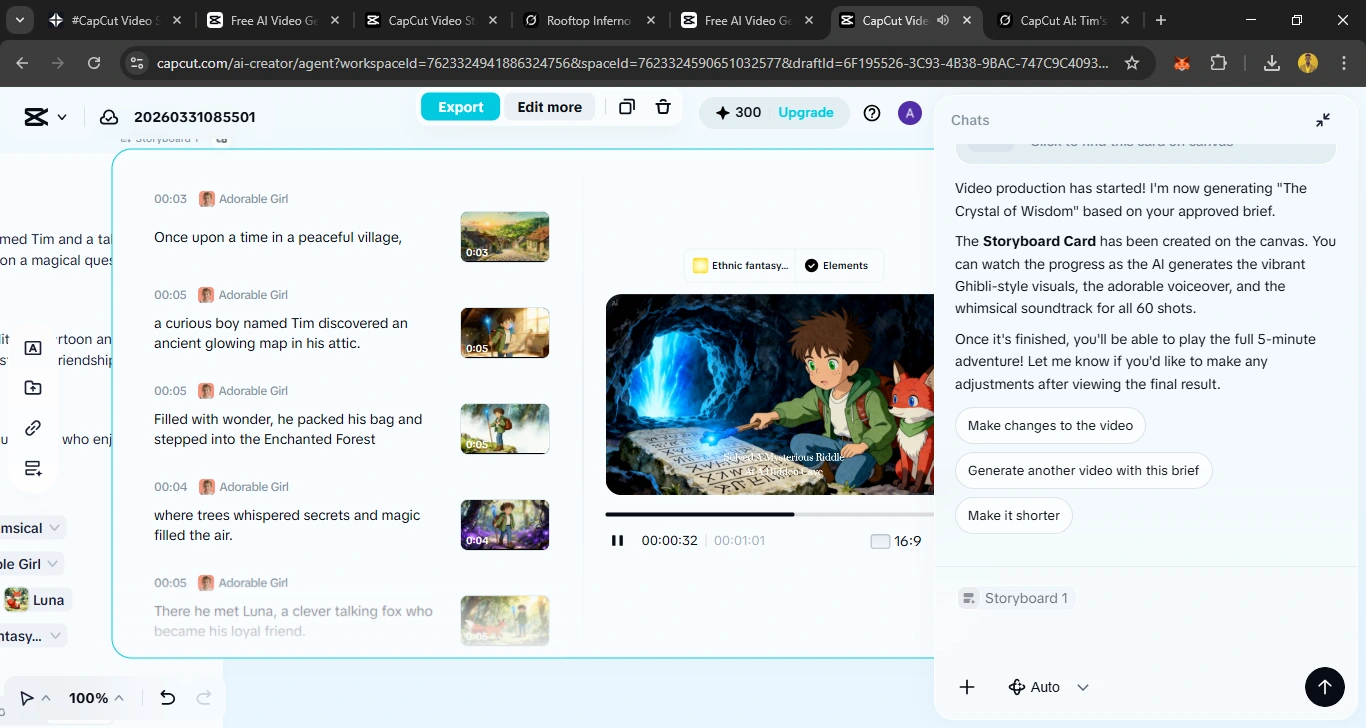The height and width of the screenshot is (728, 1366).
Task: Click the Luna character chip
Action: click(37, 600)
